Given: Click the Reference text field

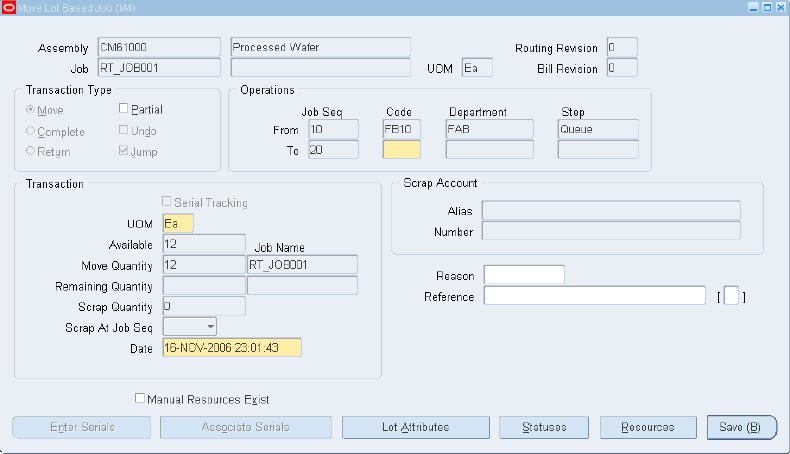Looking at the screenshot, I should [x=595, y=296].
